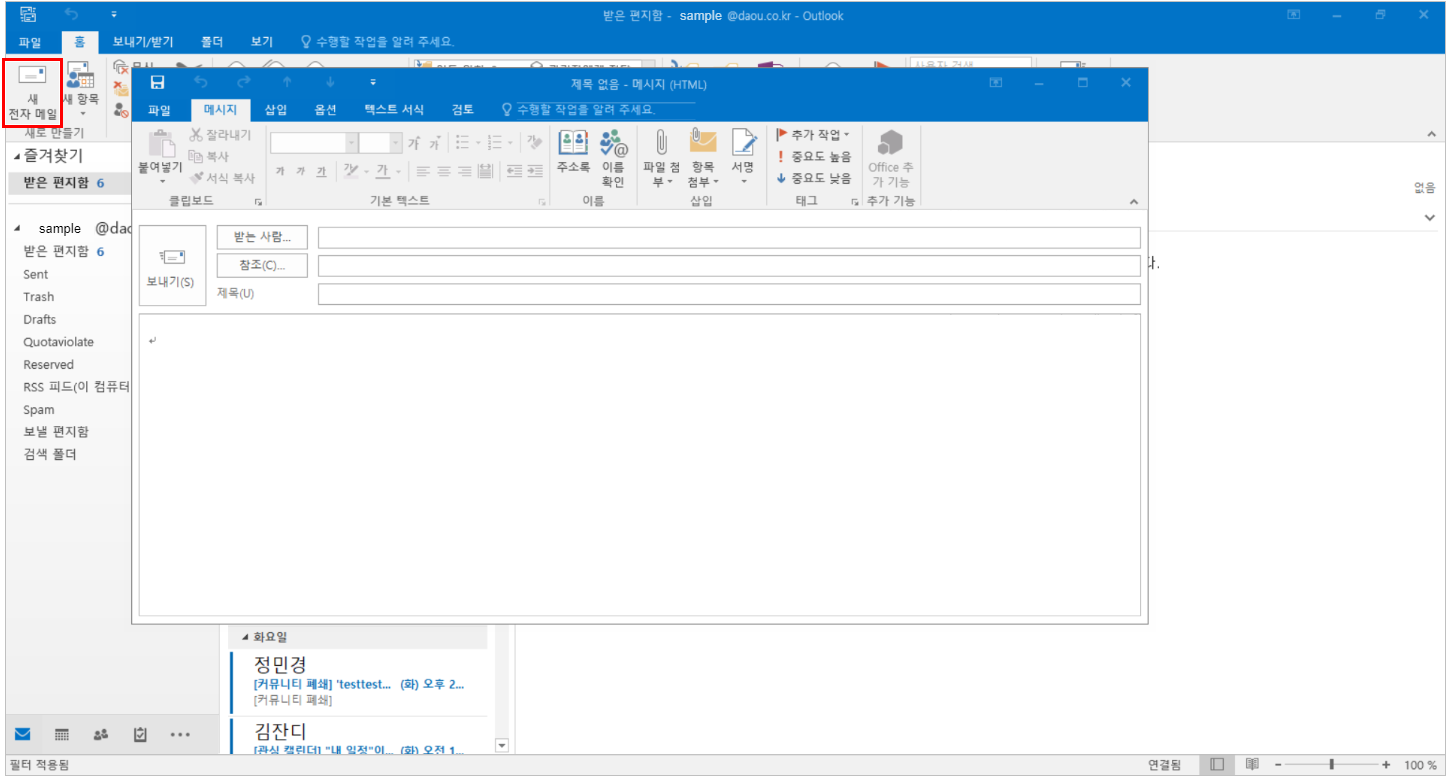This screenshot has height=776, width=1446.
Task: Toggle Center alignment in message ribbon
Action: click(x=444, y=171)
